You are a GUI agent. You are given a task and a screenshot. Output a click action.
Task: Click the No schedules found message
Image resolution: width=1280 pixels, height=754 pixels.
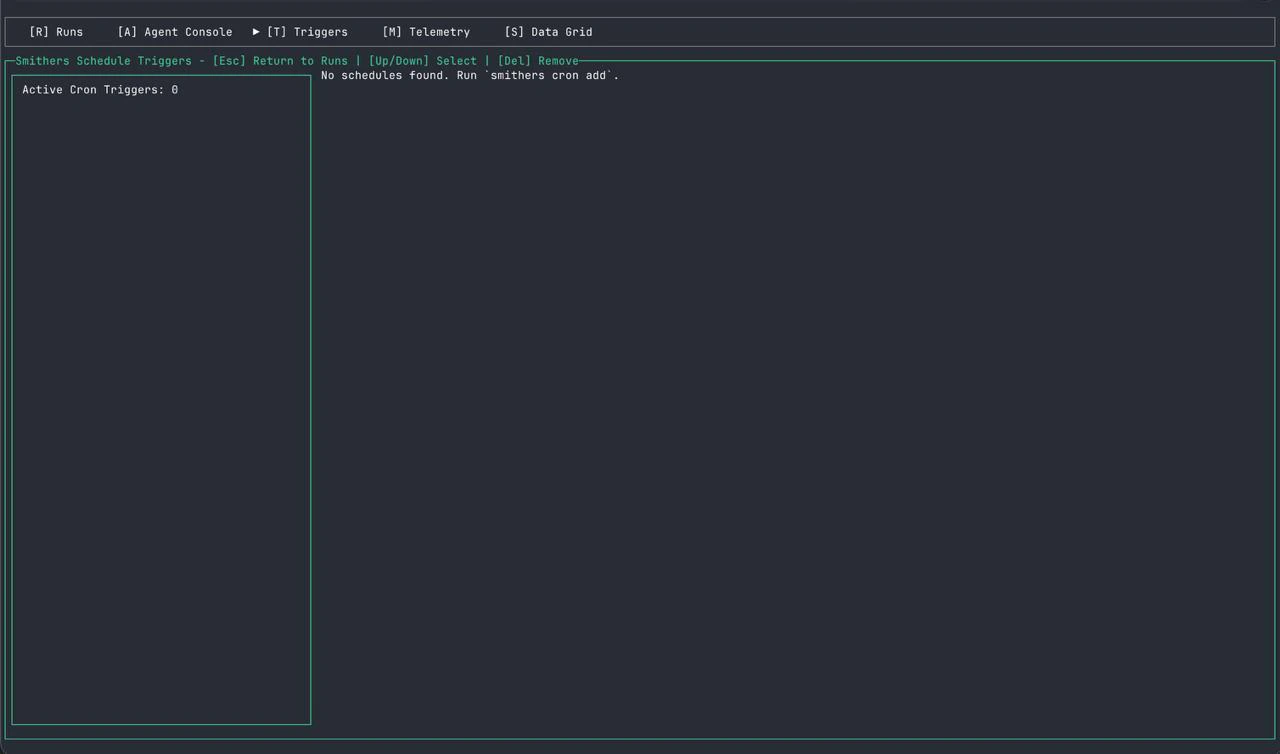pos(385,75)
